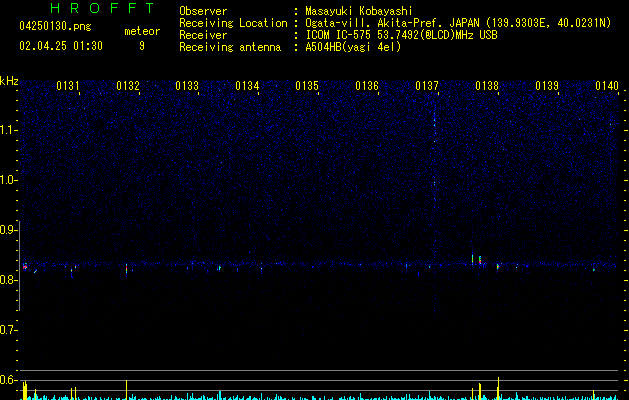The image size is (629, 400).
Task: Click the Receiving Location label
Action: [233, 23]
